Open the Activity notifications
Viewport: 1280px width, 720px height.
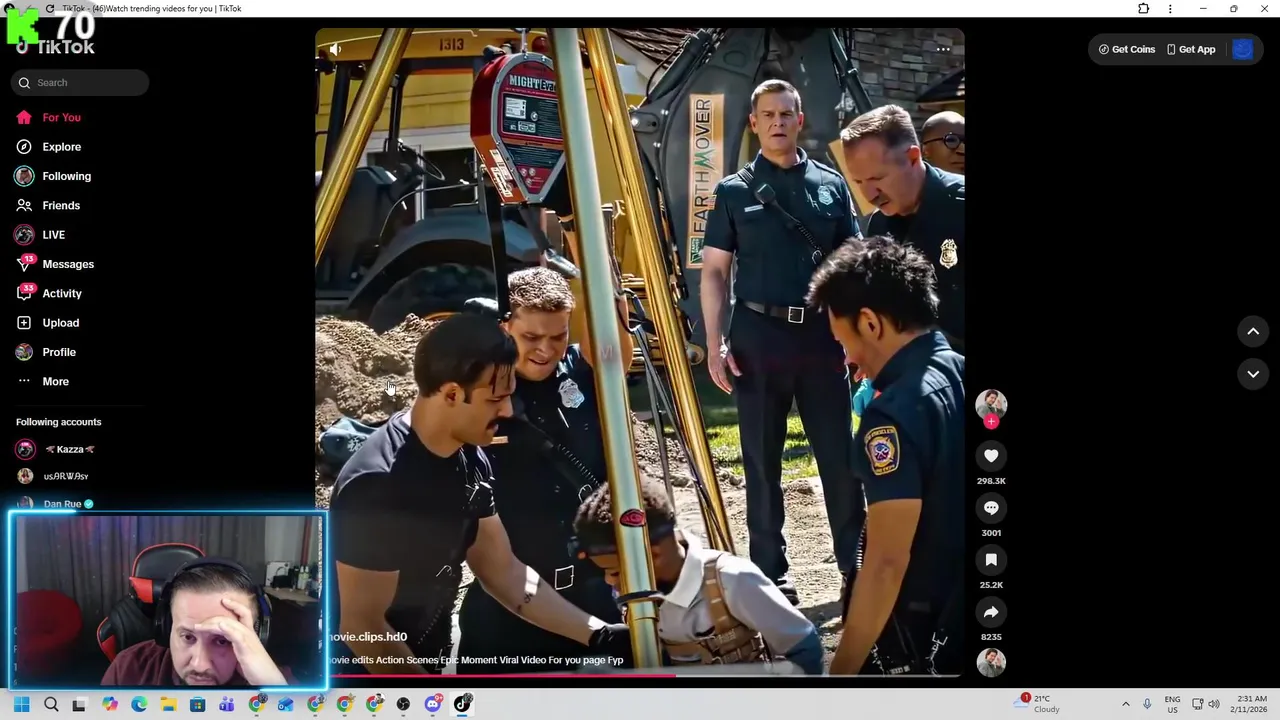tap(49, 293)
